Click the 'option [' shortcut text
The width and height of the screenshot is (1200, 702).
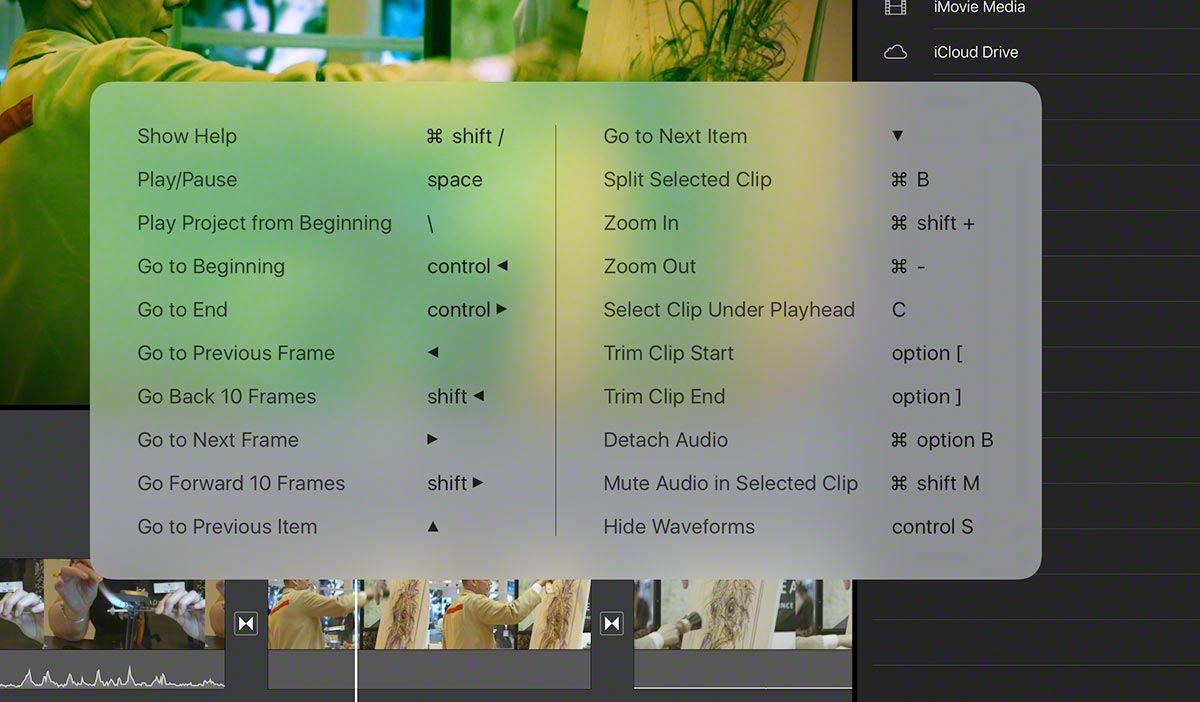[x=927, y=353]
